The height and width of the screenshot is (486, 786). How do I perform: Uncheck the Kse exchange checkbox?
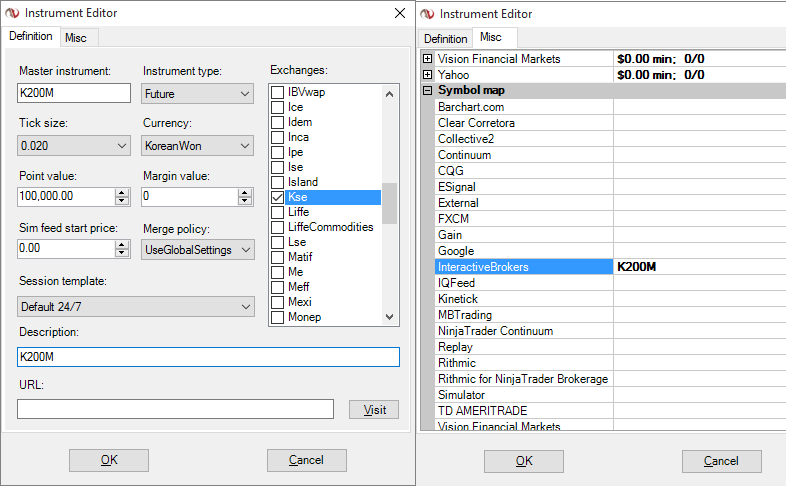point(278,198)
